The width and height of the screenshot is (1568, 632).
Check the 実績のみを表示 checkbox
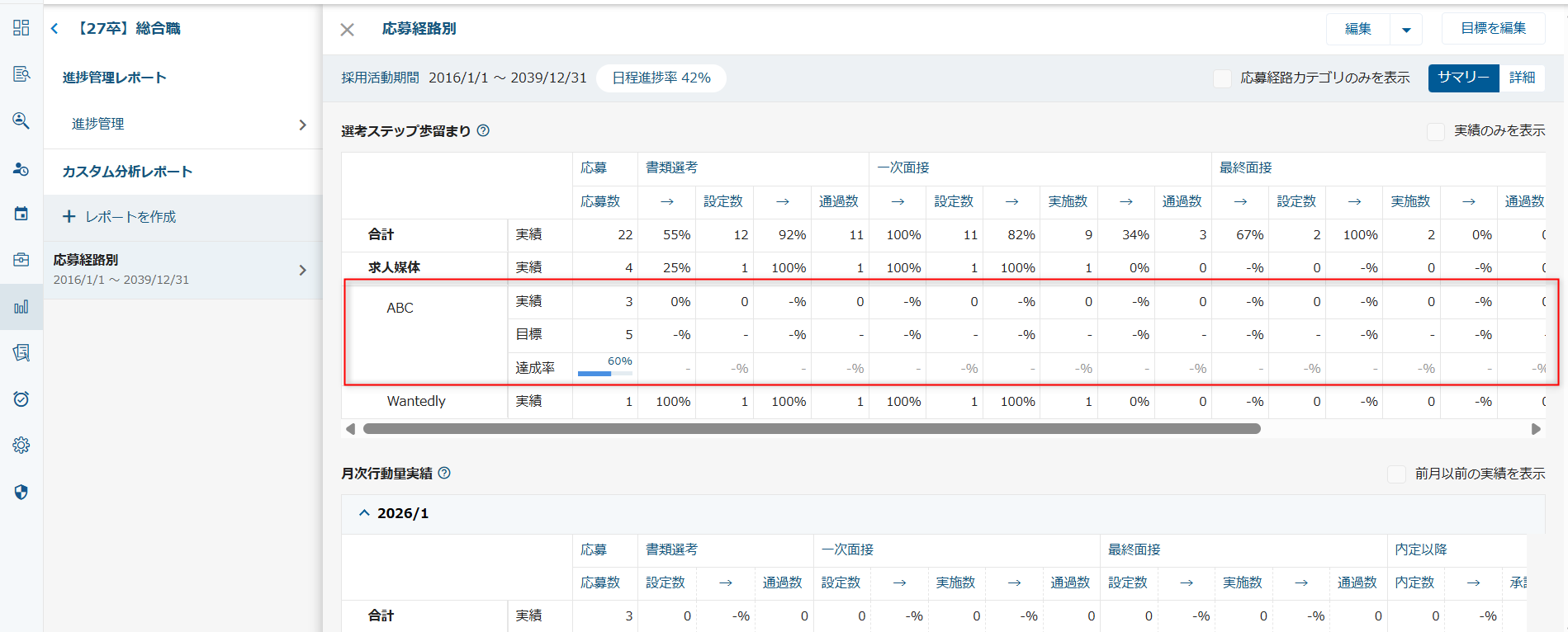click(x=1436, y=131)
